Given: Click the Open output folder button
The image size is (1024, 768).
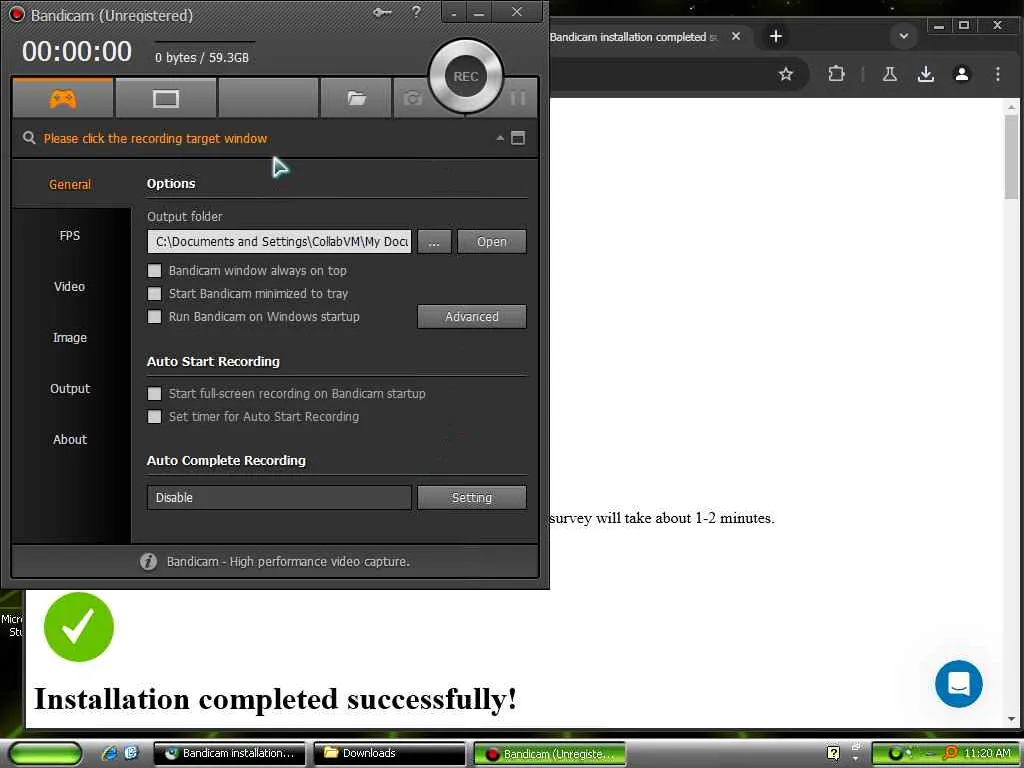Looking at the screenshot, I should tap(492, 242).
